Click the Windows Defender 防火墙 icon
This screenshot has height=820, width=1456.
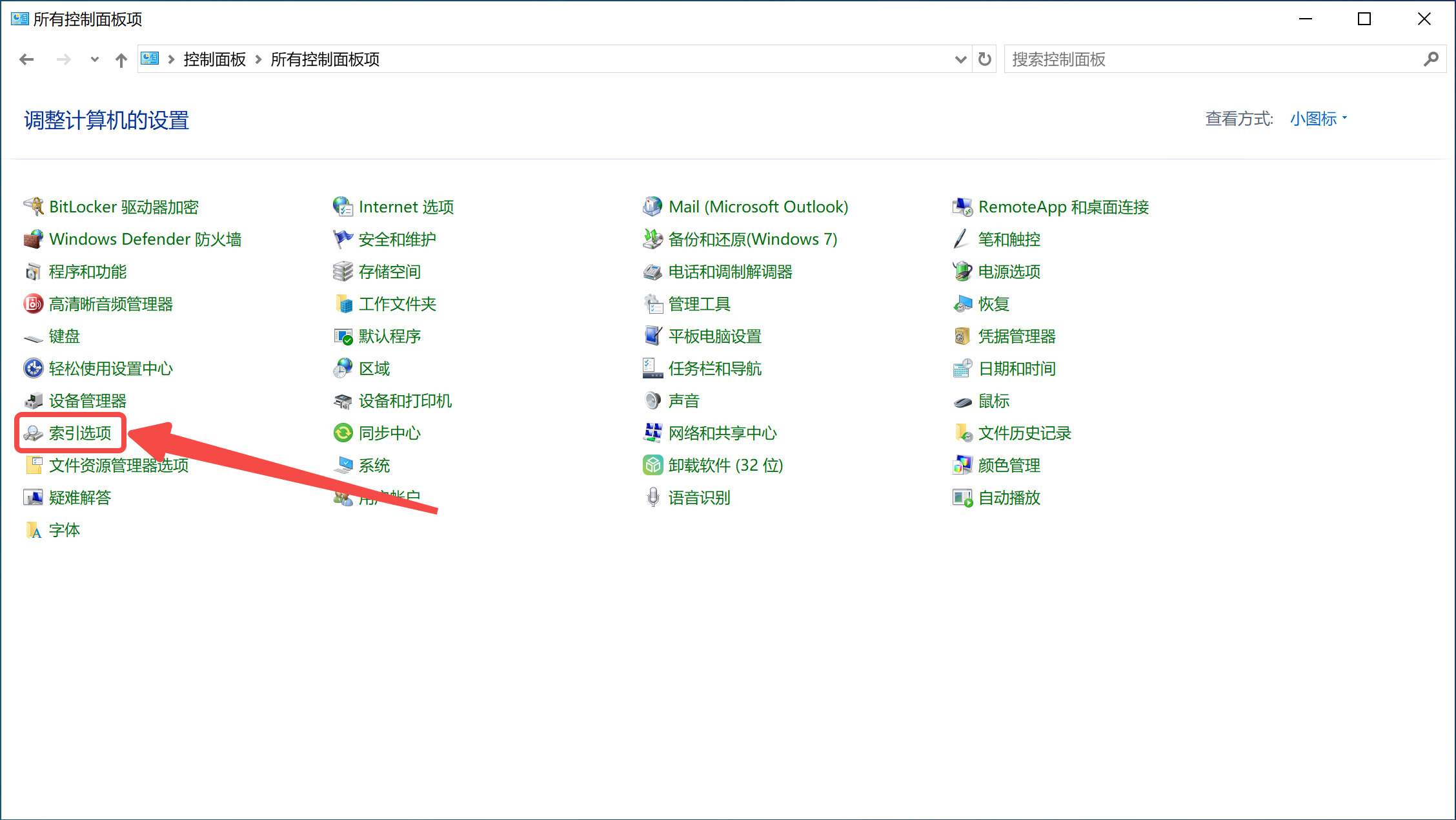pos(34,239)
